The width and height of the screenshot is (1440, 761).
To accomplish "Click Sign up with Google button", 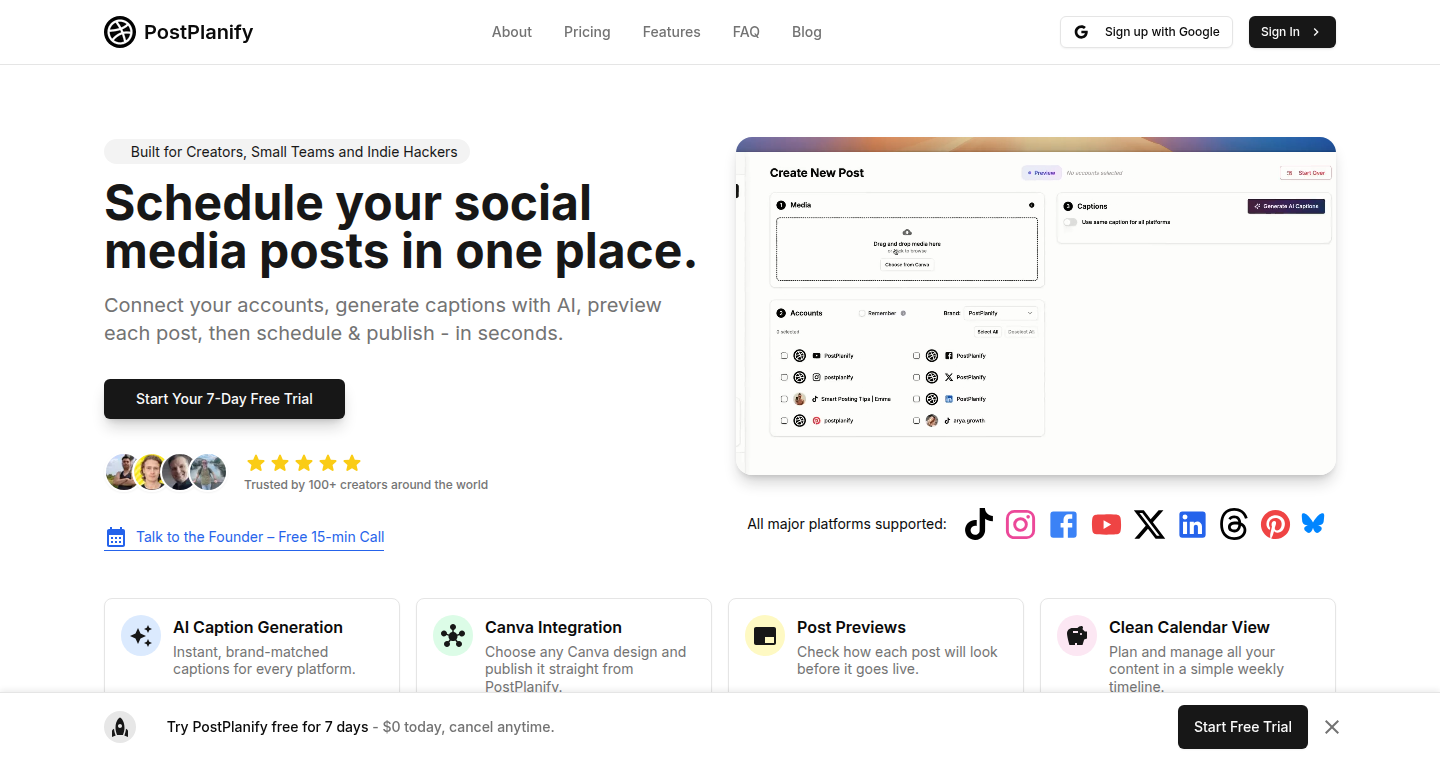I will click(1146, 32).
